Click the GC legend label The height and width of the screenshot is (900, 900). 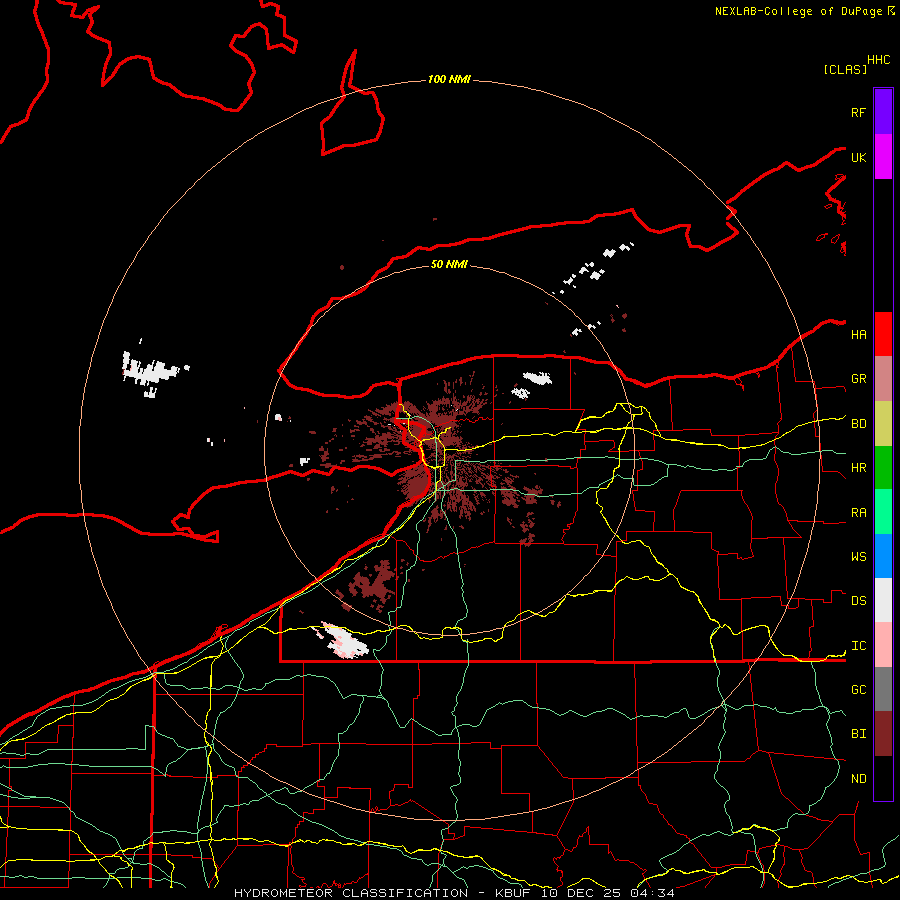pyautogui.click(x=859, y=690)
